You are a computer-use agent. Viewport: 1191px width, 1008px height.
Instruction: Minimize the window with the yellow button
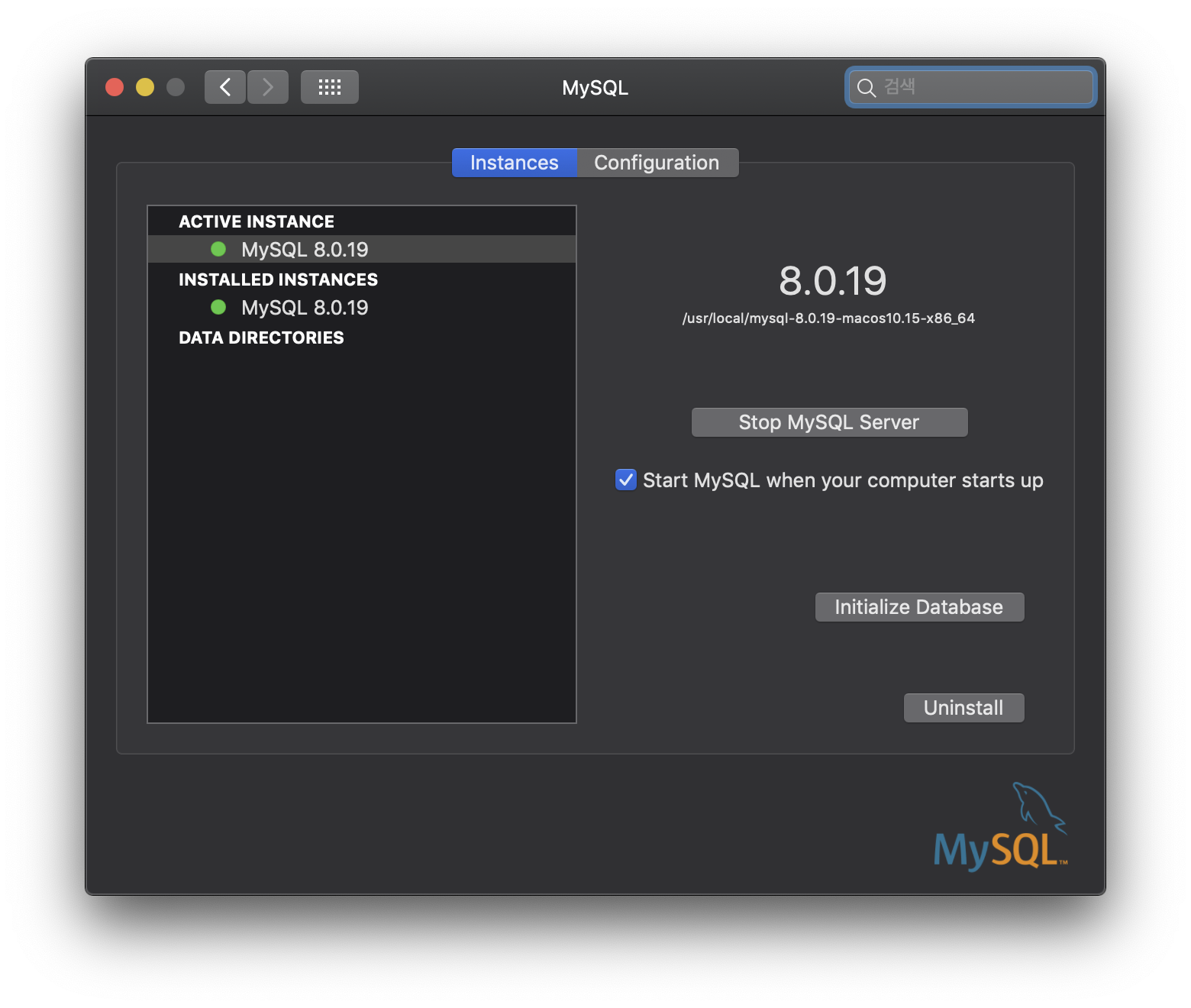[145, 87]
